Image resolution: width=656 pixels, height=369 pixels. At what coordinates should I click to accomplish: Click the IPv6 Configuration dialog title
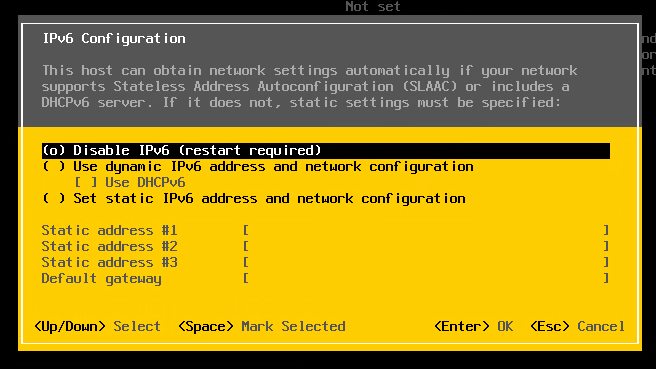click(114, 38)
